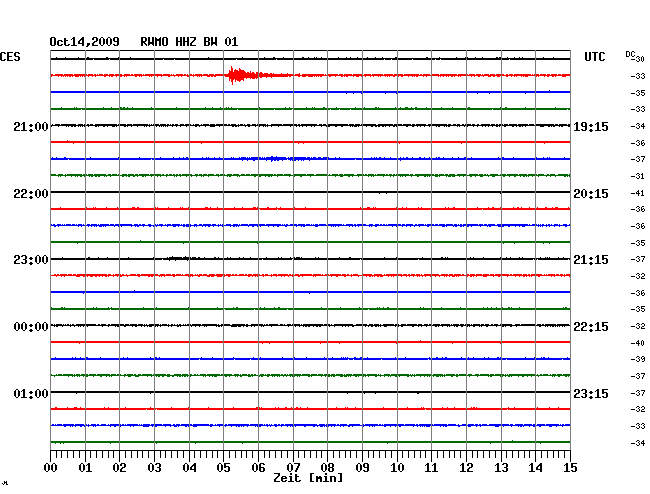Click the Zeit [min] axis title
Screen dimensions: 650x494
[x=308, y=478]
